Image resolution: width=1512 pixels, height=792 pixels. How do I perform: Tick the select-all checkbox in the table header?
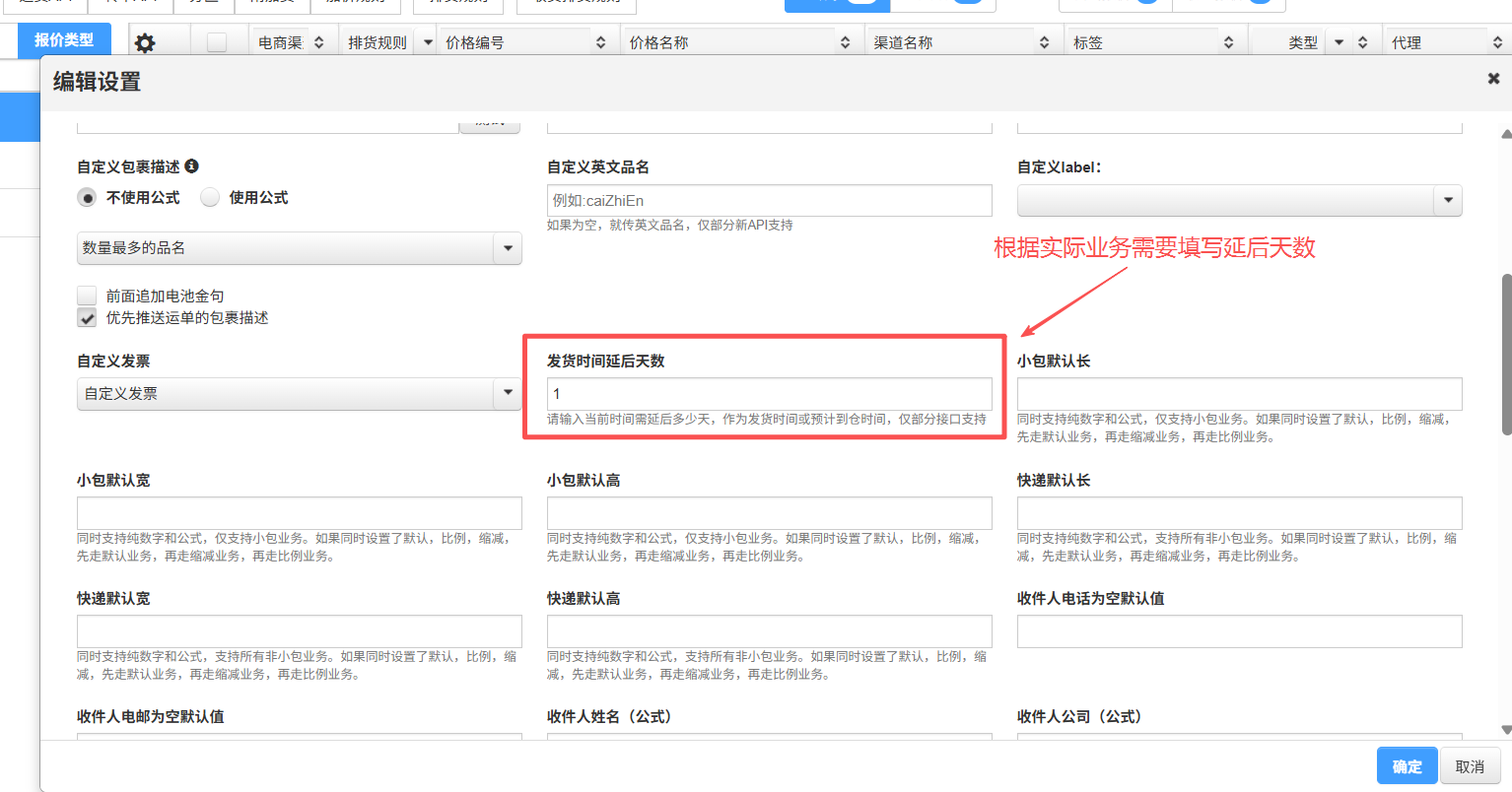click(x=217, y=42)
